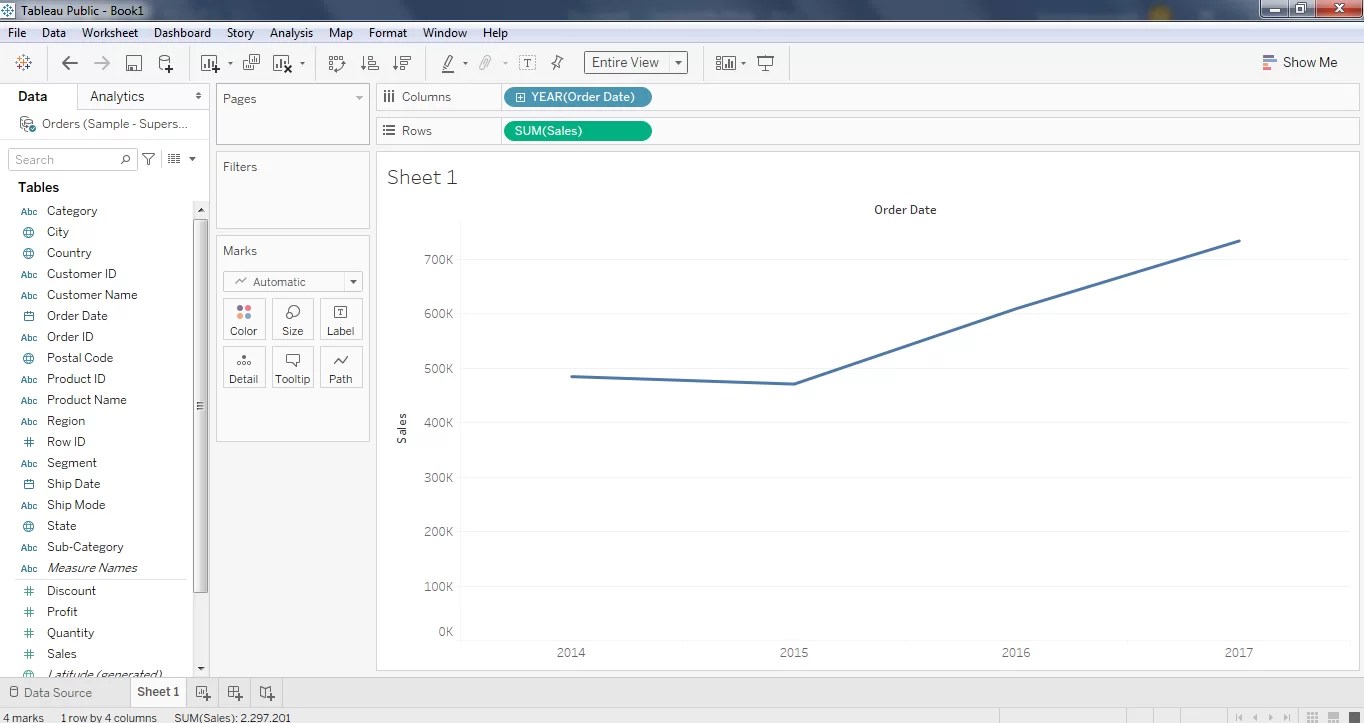Viewport: 1364px width, 723px height.
Task: Open the Path marks card
Action: [341, 368]
